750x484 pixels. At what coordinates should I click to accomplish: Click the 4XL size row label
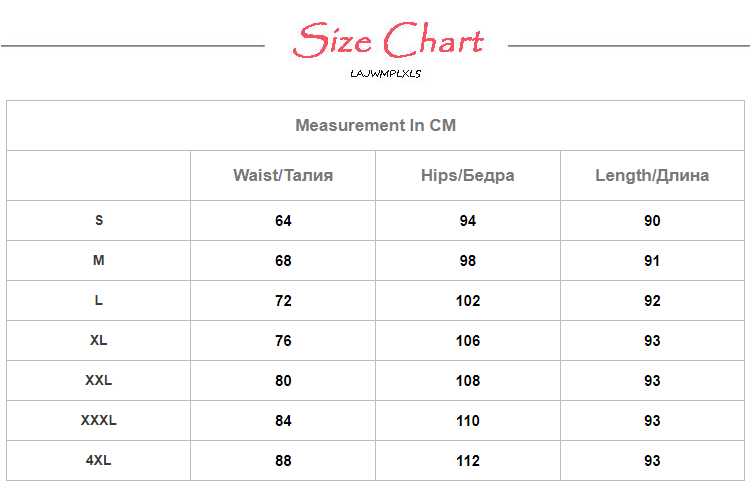(x=99, y=460)
